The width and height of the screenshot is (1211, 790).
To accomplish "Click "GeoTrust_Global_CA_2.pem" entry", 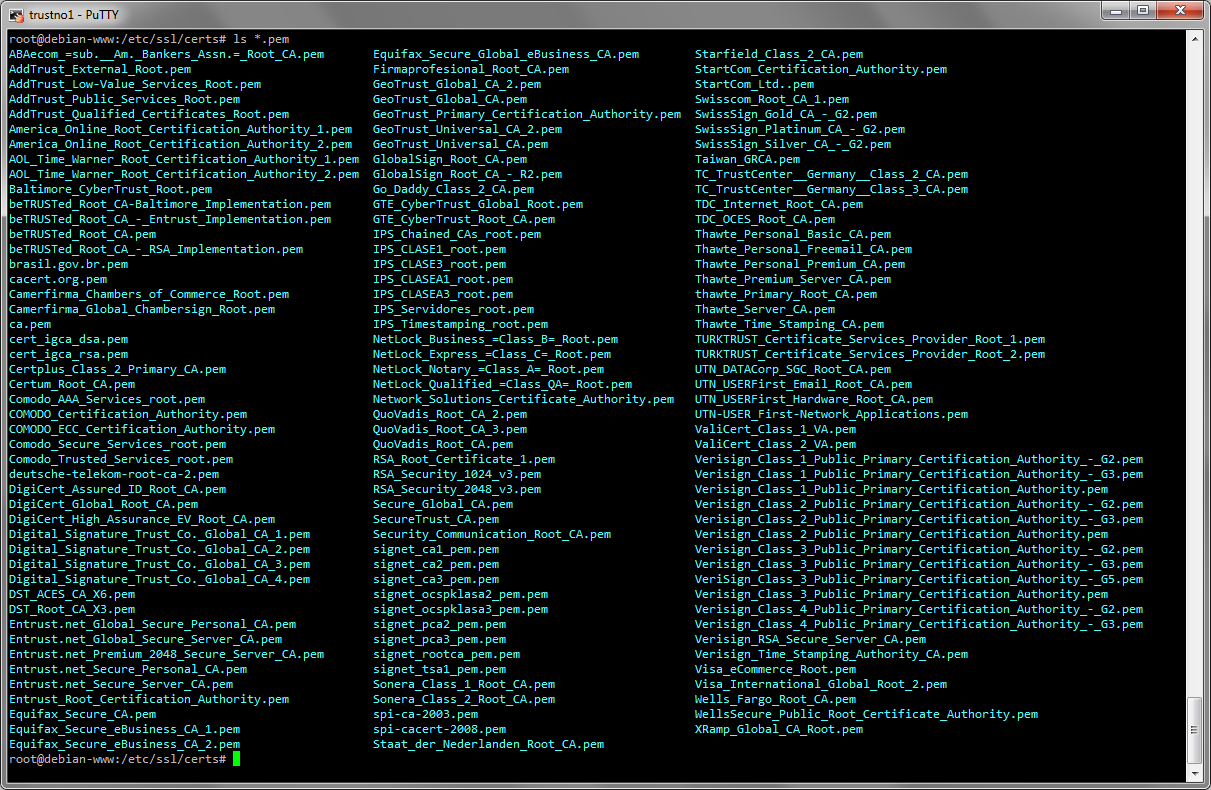I will coord(457,84).
